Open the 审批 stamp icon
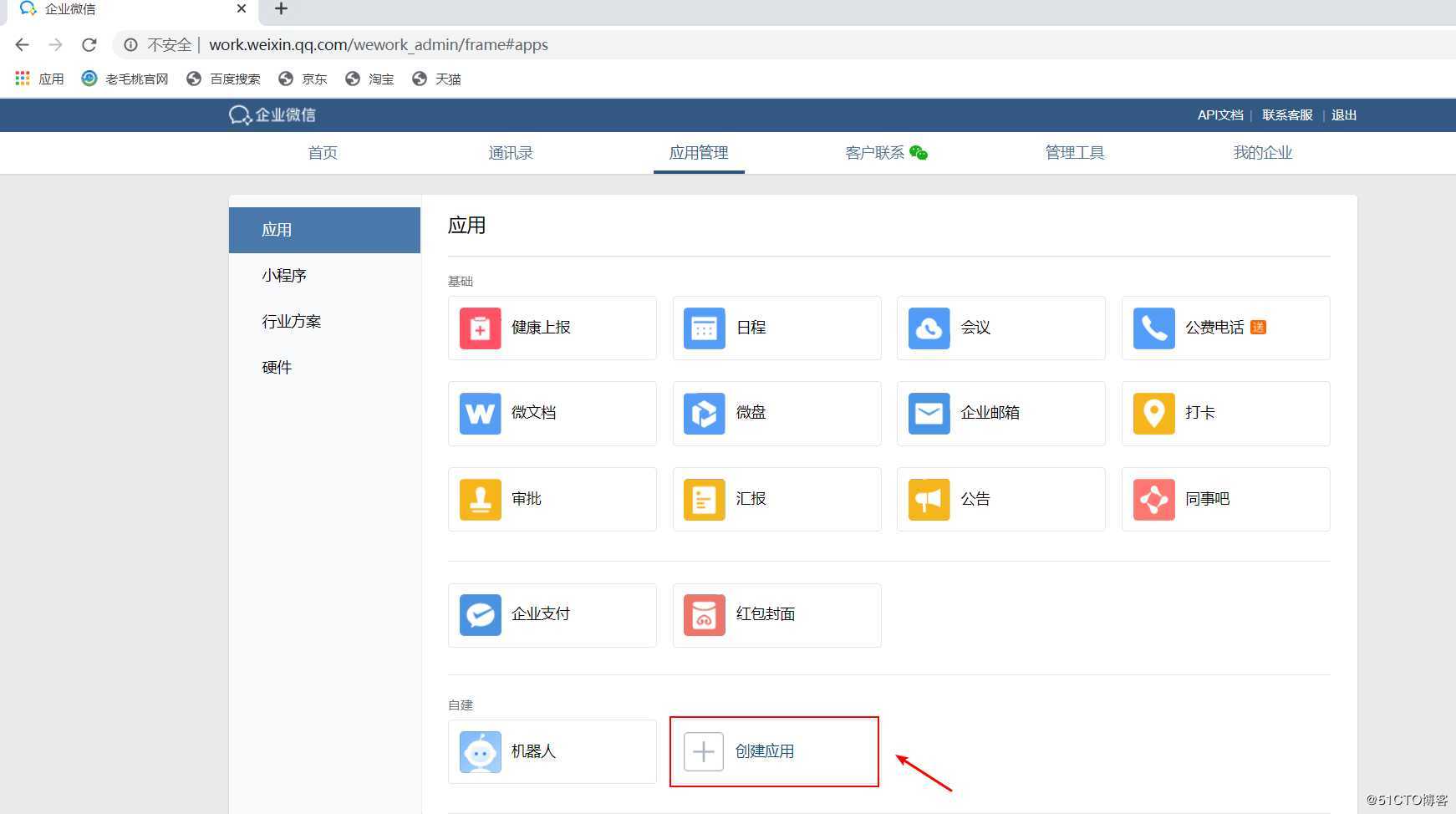The image size is (1456, 814). pyautogui.click(x=480, y=500)
